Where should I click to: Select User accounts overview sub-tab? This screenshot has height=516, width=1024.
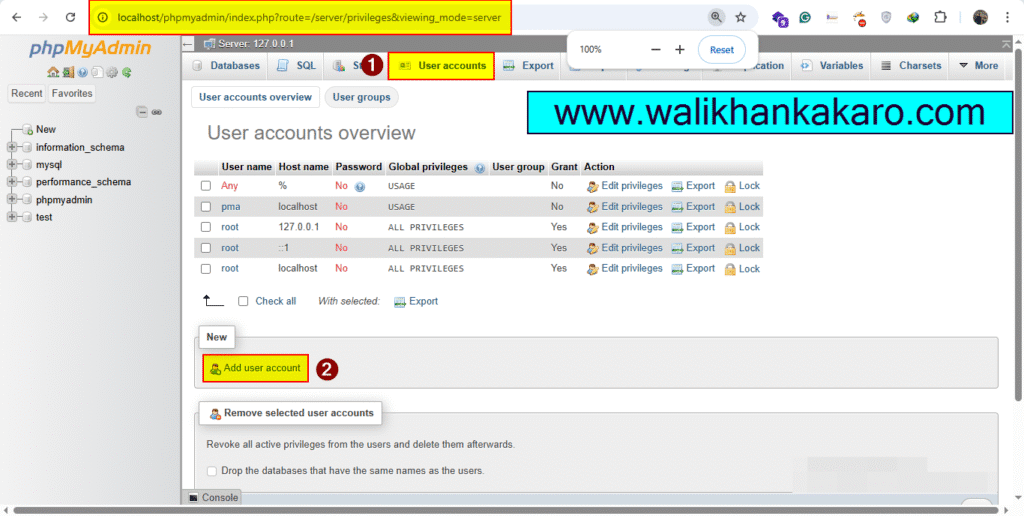tap(255, 97)
